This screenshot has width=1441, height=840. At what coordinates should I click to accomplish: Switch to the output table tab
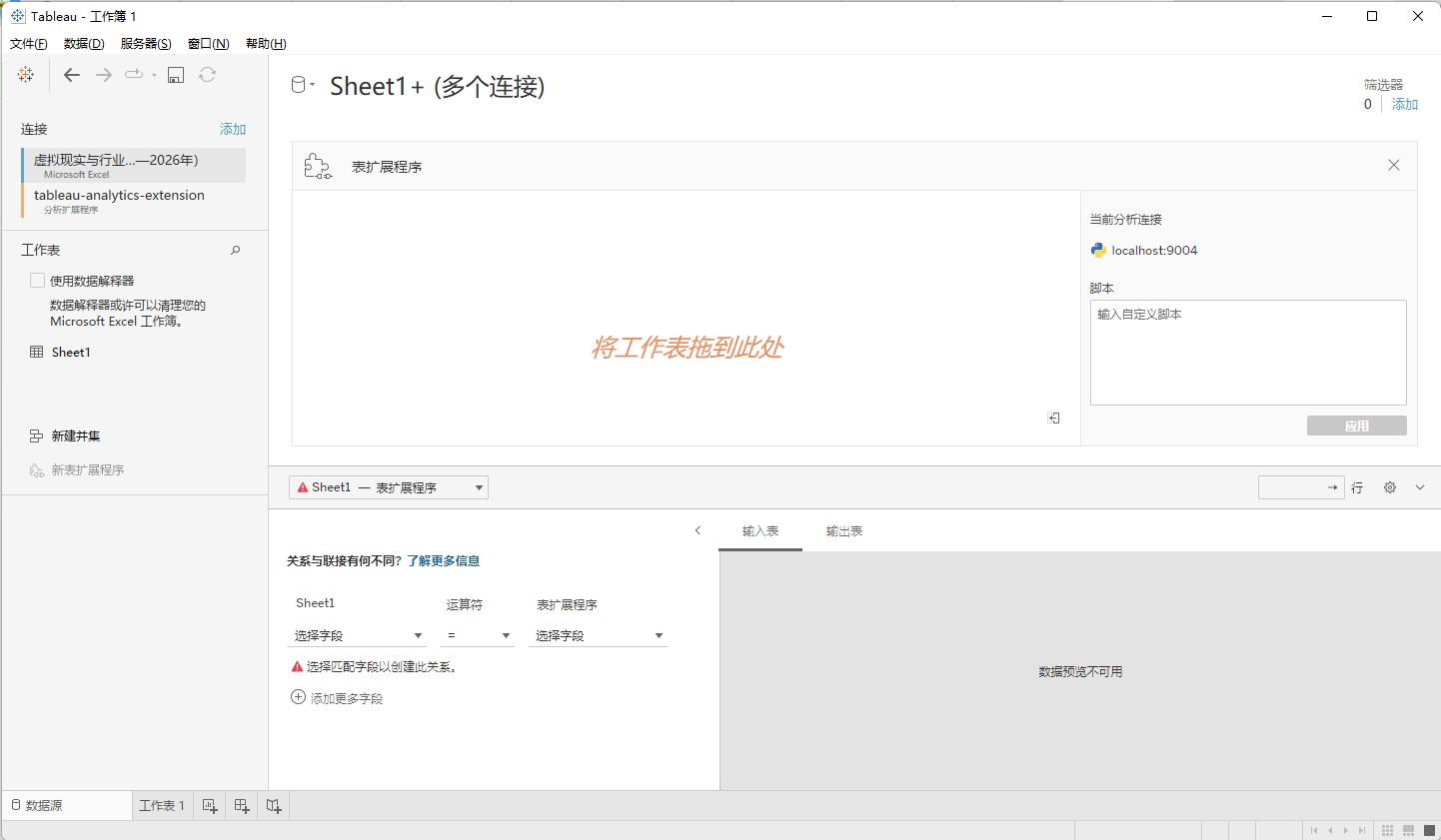pos(844,531)
